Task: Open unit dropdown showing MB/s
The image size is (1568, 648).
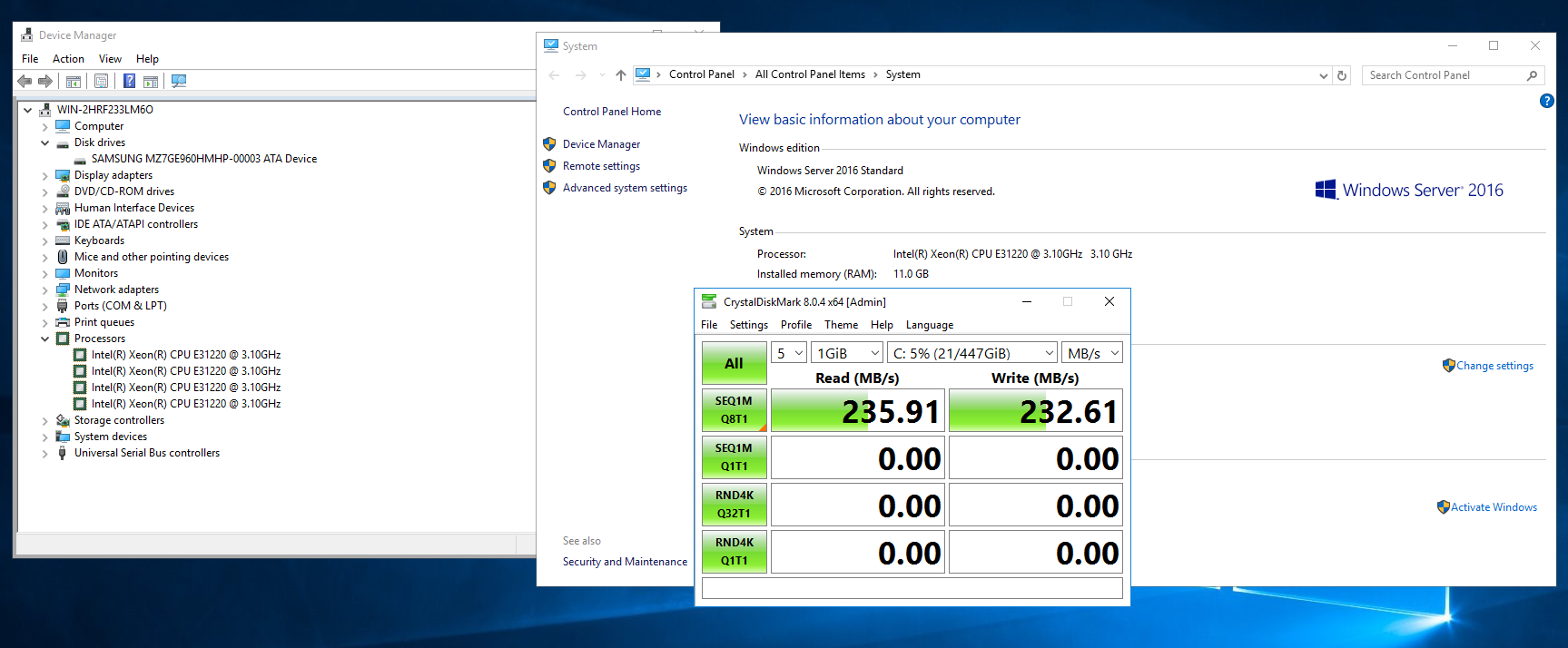Action: coord(1092,353)
